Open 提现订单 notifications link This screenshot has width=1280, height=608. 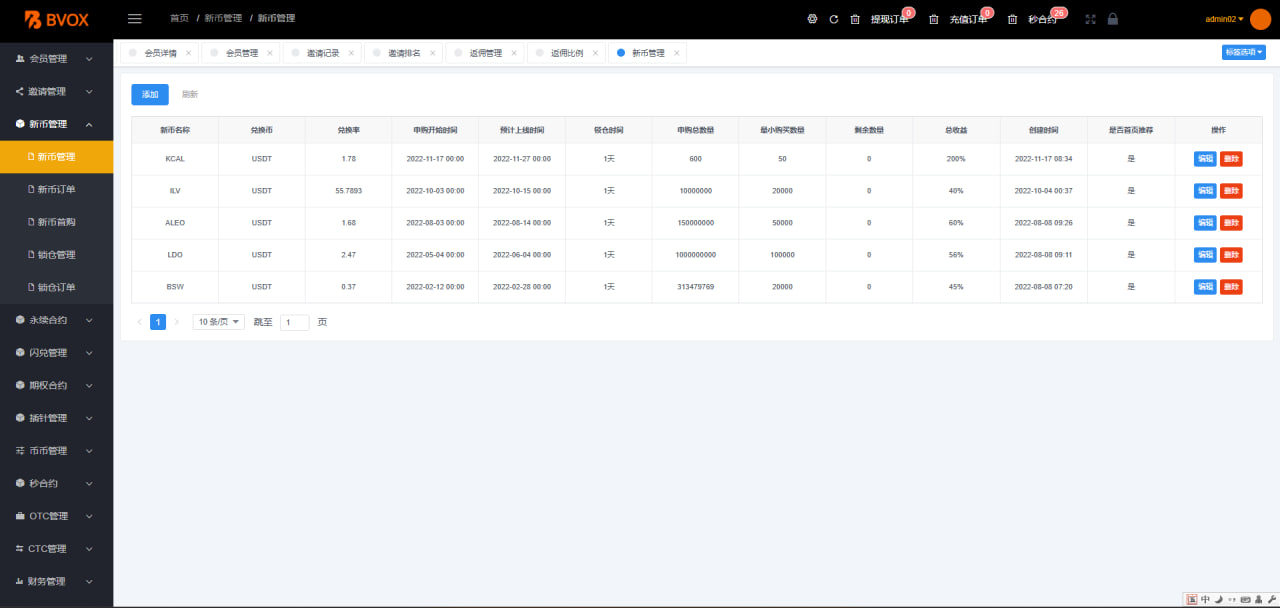[x=890, y=19]
